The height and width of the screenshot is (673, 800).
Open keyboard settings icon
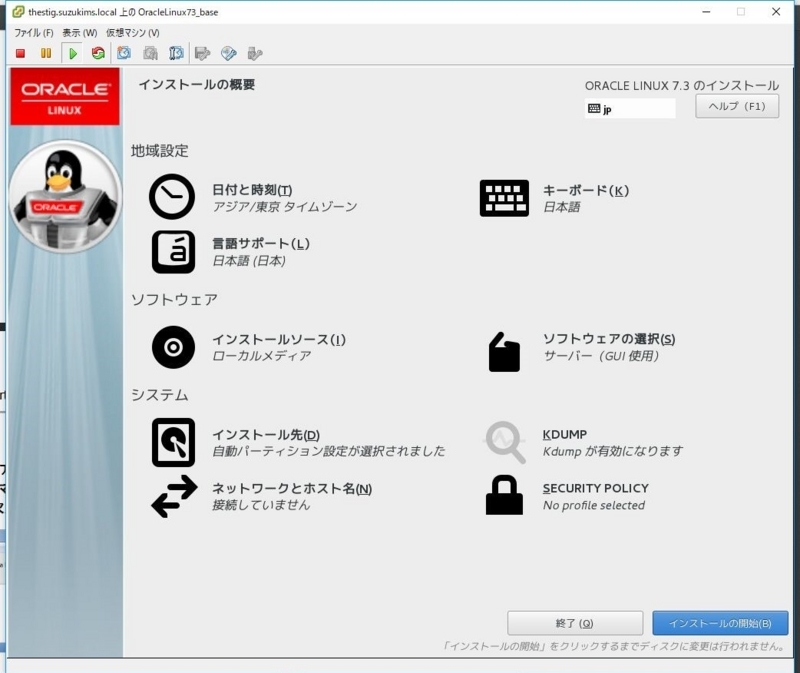click(504, 198)
